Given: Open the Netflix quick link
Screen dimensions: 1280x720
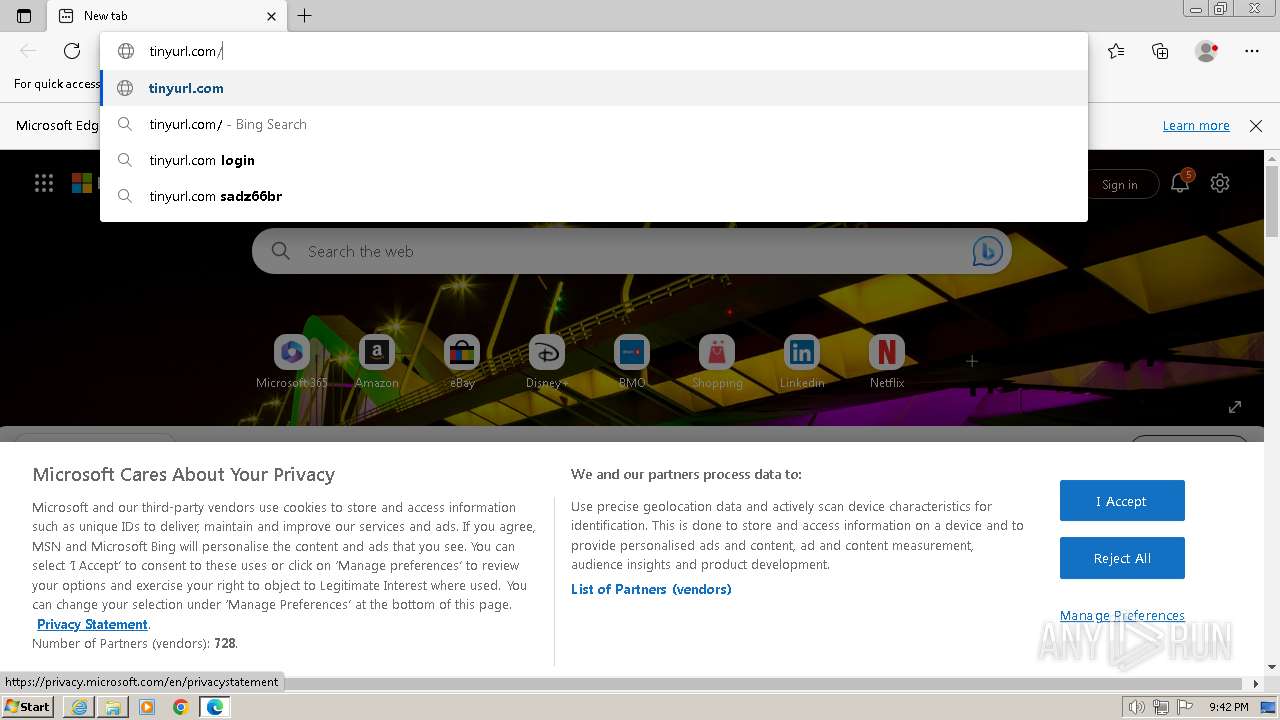Looking at the screenshot, I should [x=887, y=362].
